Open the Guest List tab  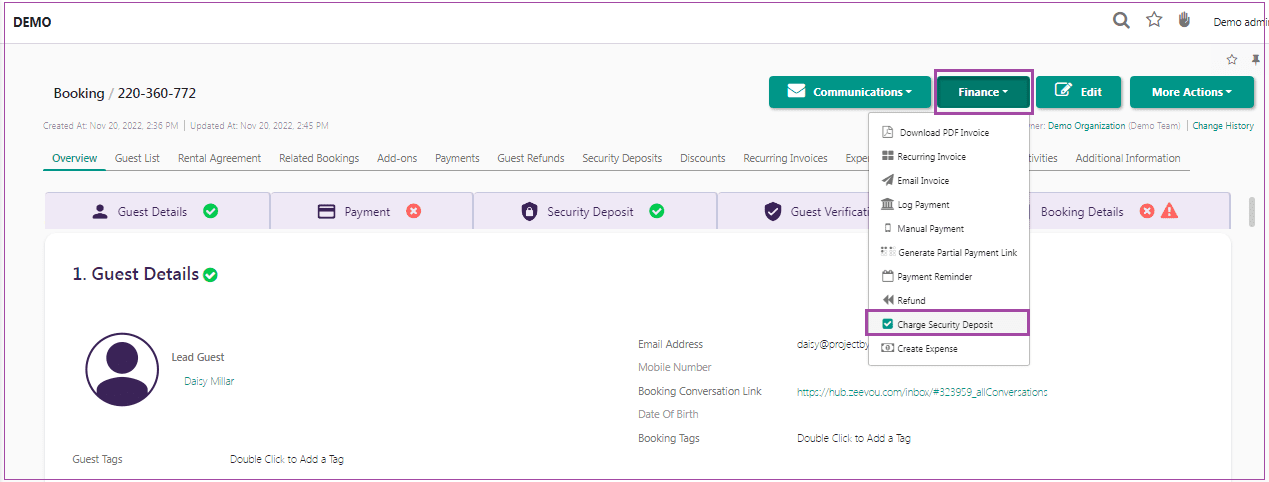click(137, 158)
